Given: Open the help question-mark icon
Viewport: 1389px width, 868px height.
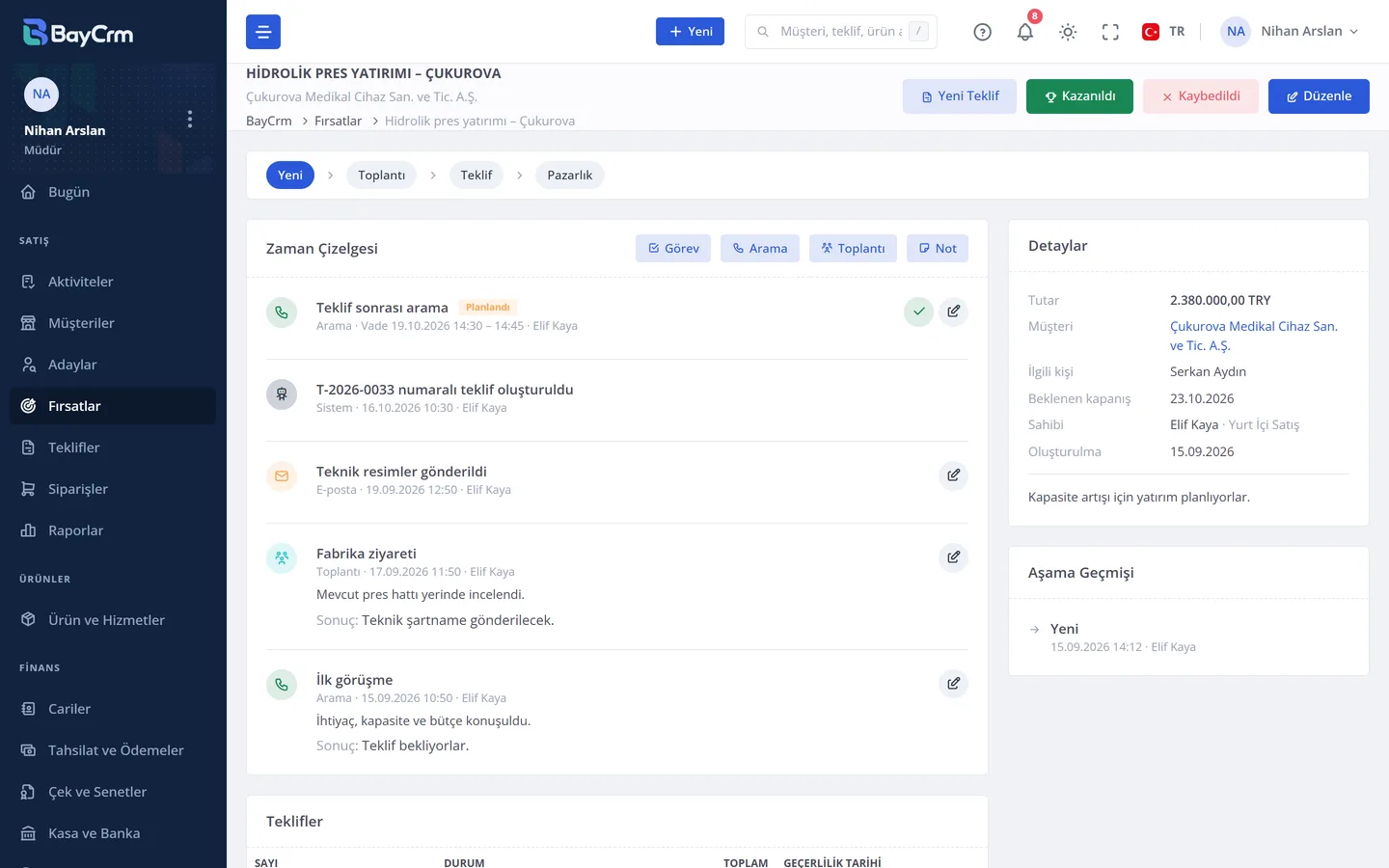Looking at the screenshot, I should pos(982,32).
